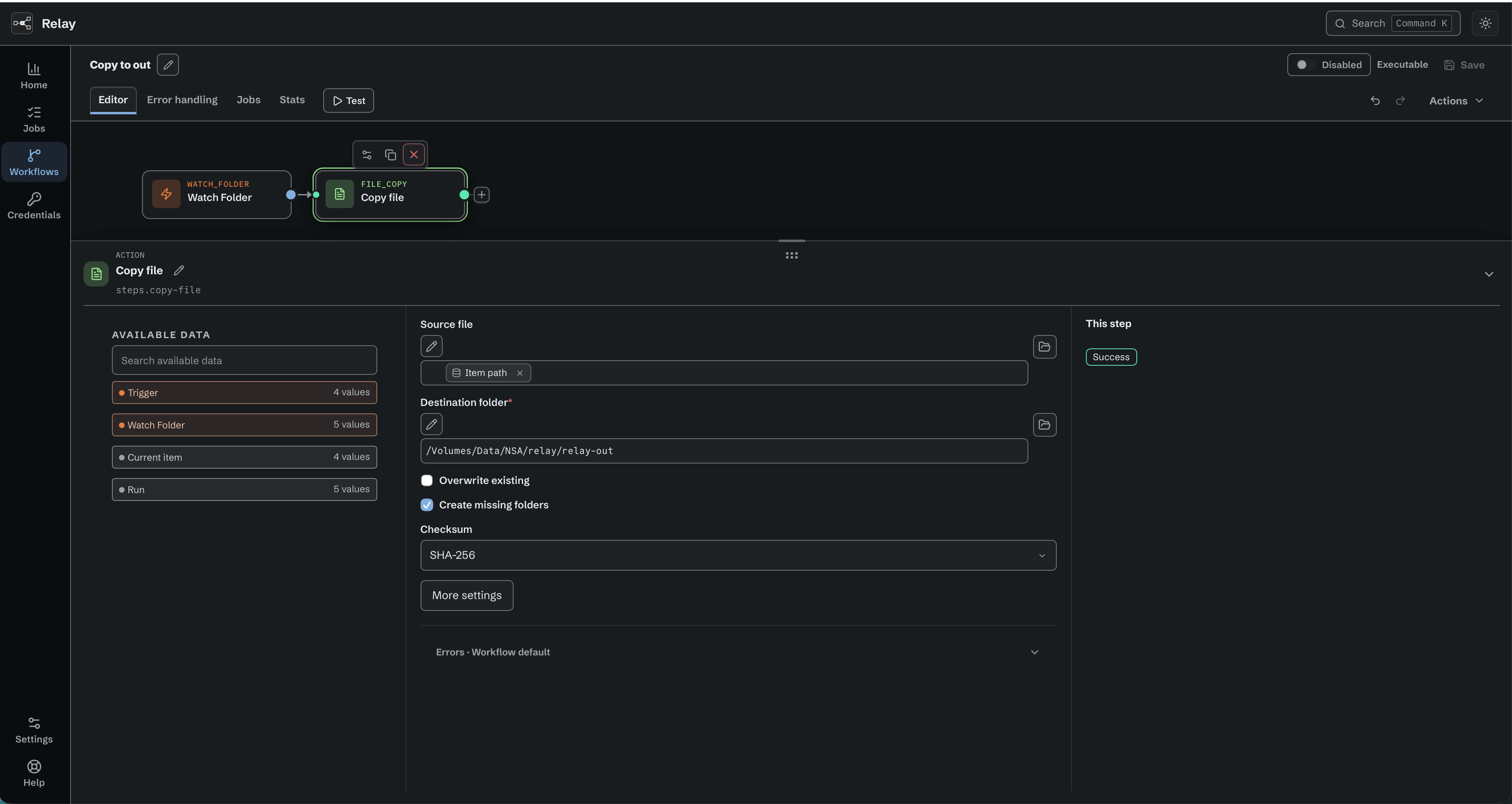Open Credentials page from sidebar
The width and height of the screenshot is (1512, 804).
point(34,206)
